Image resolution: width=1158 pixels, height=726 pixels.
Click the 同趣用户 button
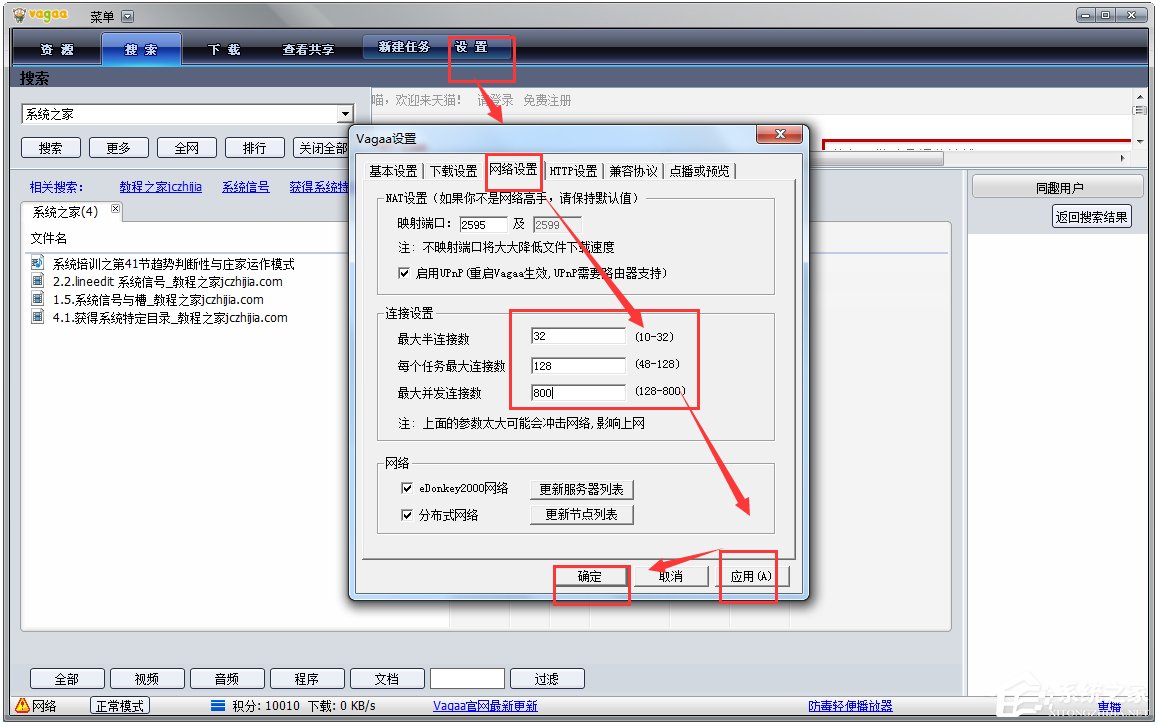[1058, 188]
